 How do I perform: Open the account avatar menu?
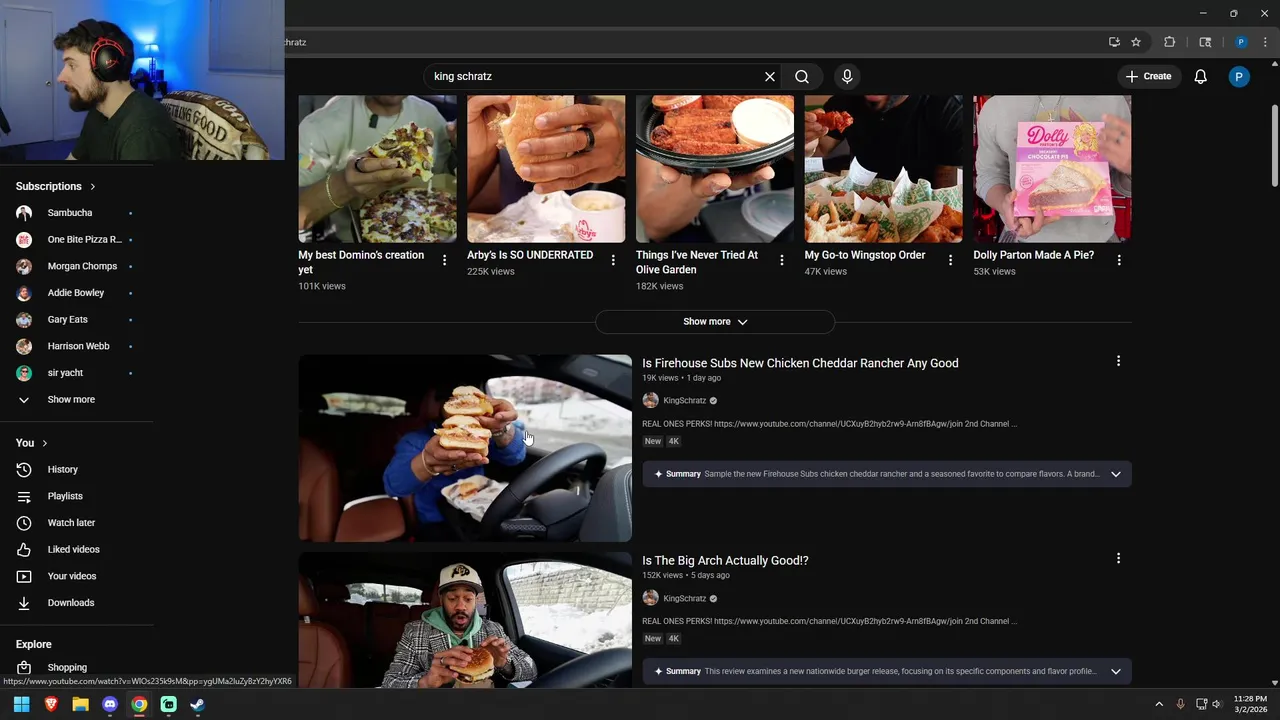coord(1239,77)
